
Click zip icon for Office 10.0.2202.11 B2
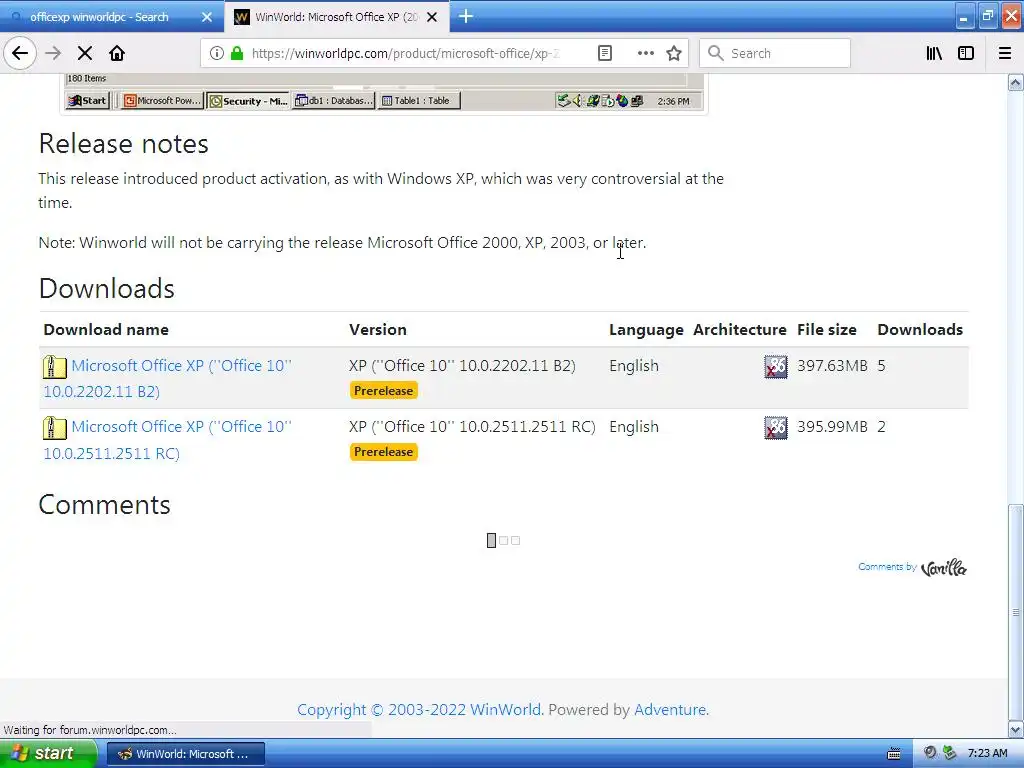coord(55,366)
